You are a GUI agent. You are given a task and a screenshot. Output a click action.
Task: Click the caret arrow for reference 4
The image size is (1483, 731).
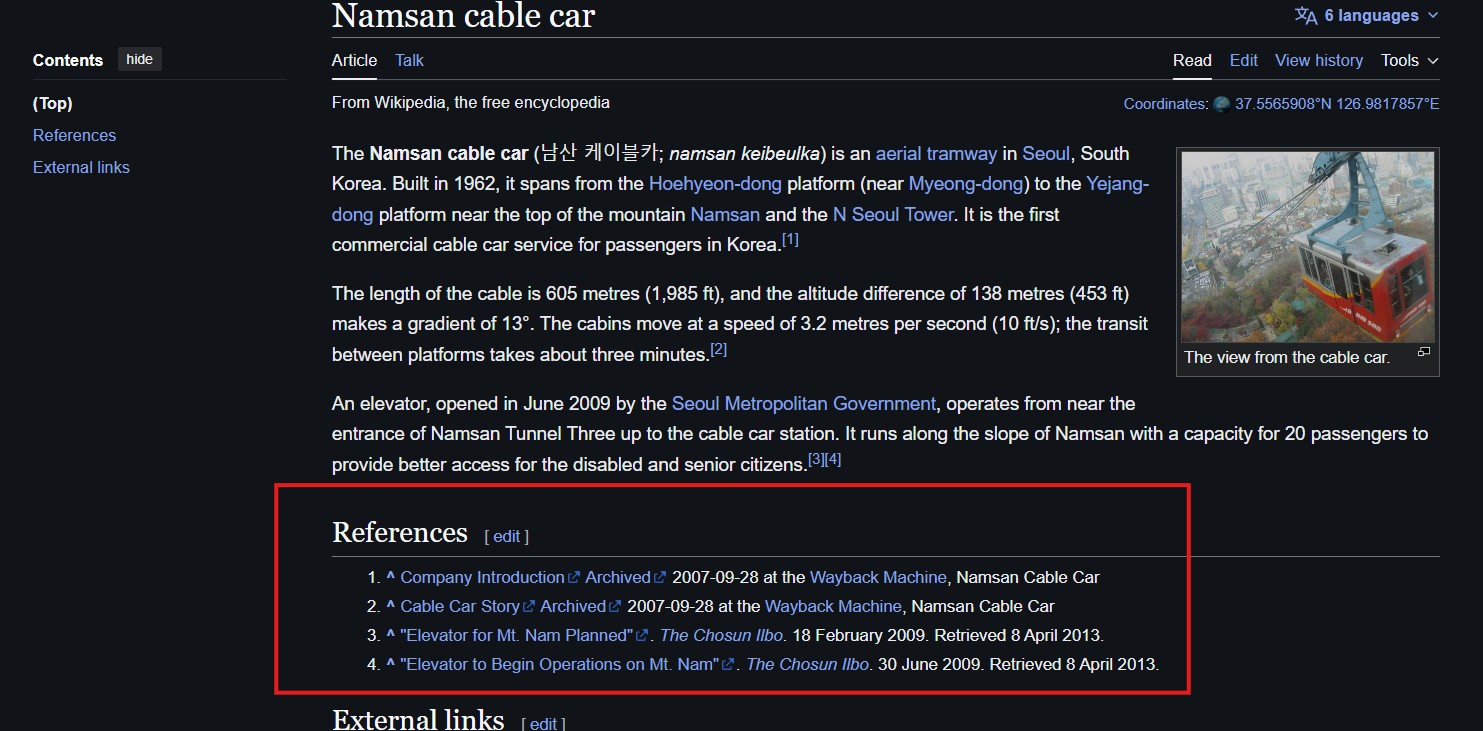click(x=391, y=664)
